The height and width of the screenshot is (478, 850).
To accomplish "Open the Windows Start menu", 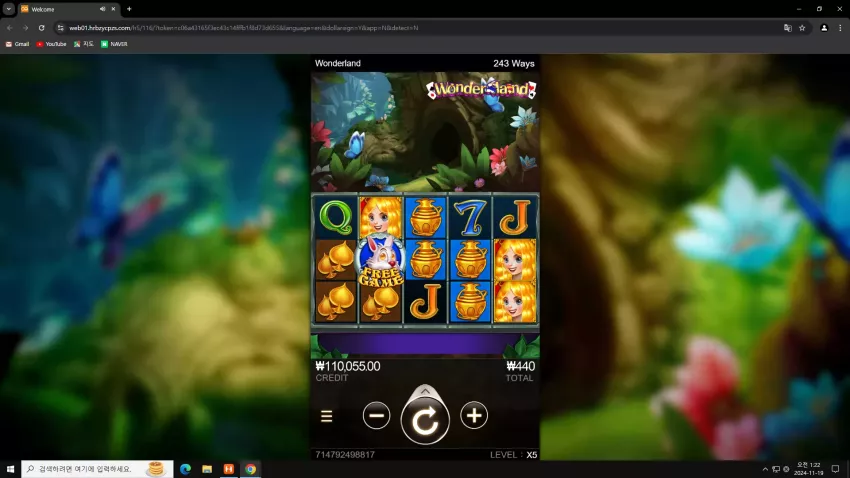I will coord(10,469).
